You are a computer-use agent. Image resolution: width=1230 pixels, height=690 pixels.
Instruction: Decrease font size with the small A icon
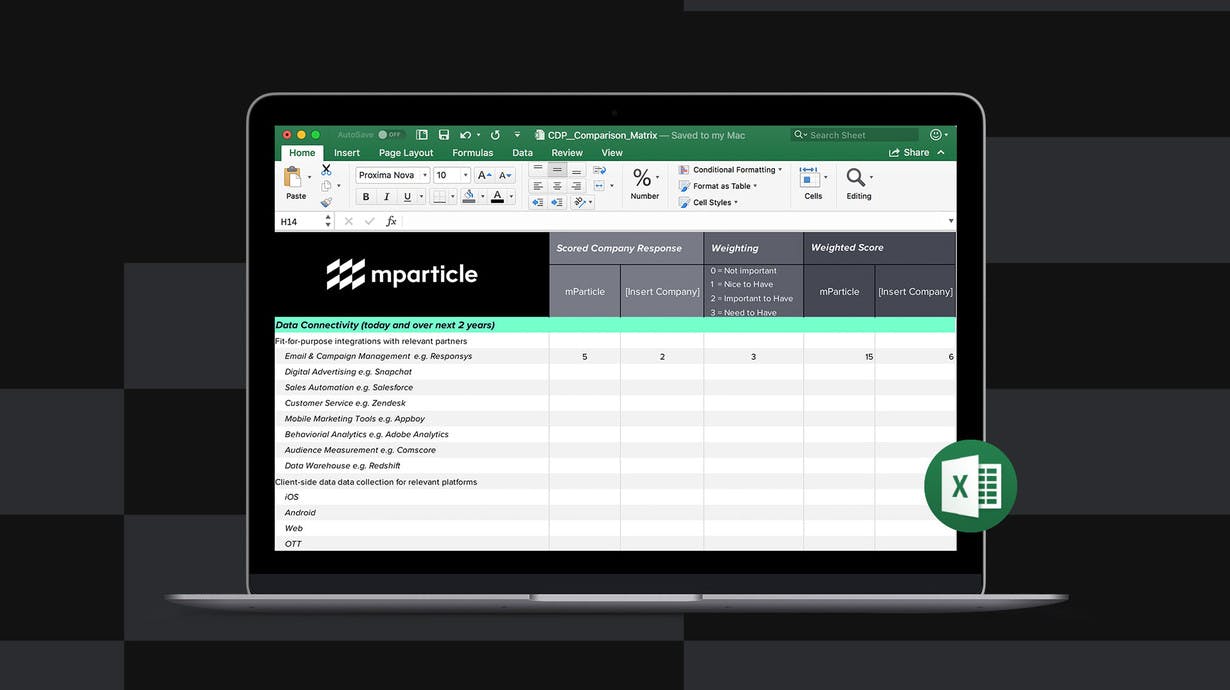click(x=505, y=175)
